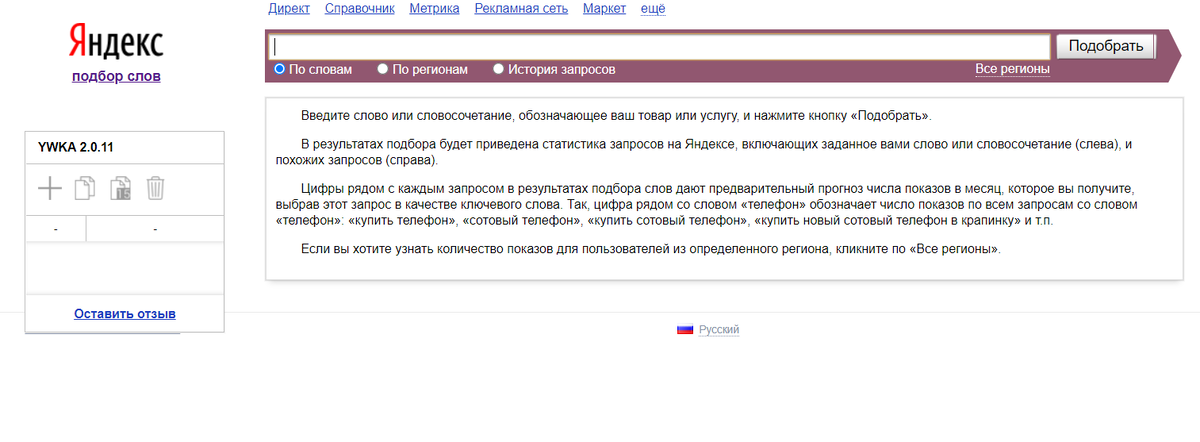1200x442 pixels.
Task: Select the По словам radio button
Action: tap(280, 69)
